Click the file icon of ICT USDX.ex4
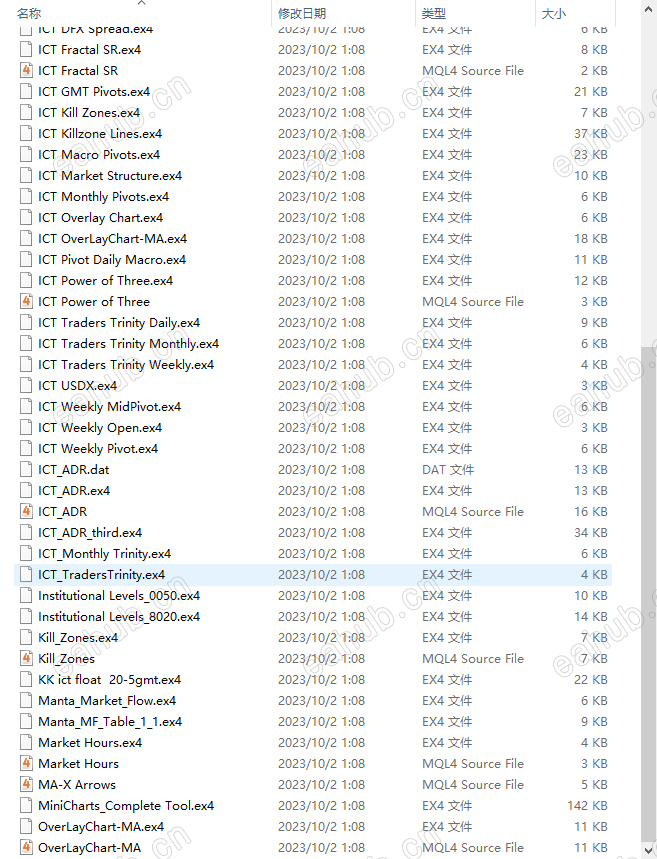 tap(26, 385)
